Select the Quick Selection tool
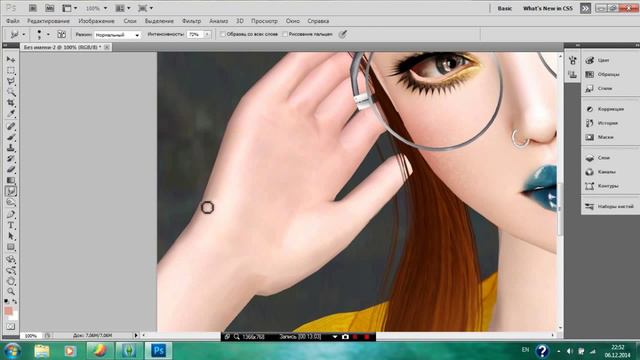The height and width of the screenshot is (360, 640). pyautogui.click(x=11, y=92)
